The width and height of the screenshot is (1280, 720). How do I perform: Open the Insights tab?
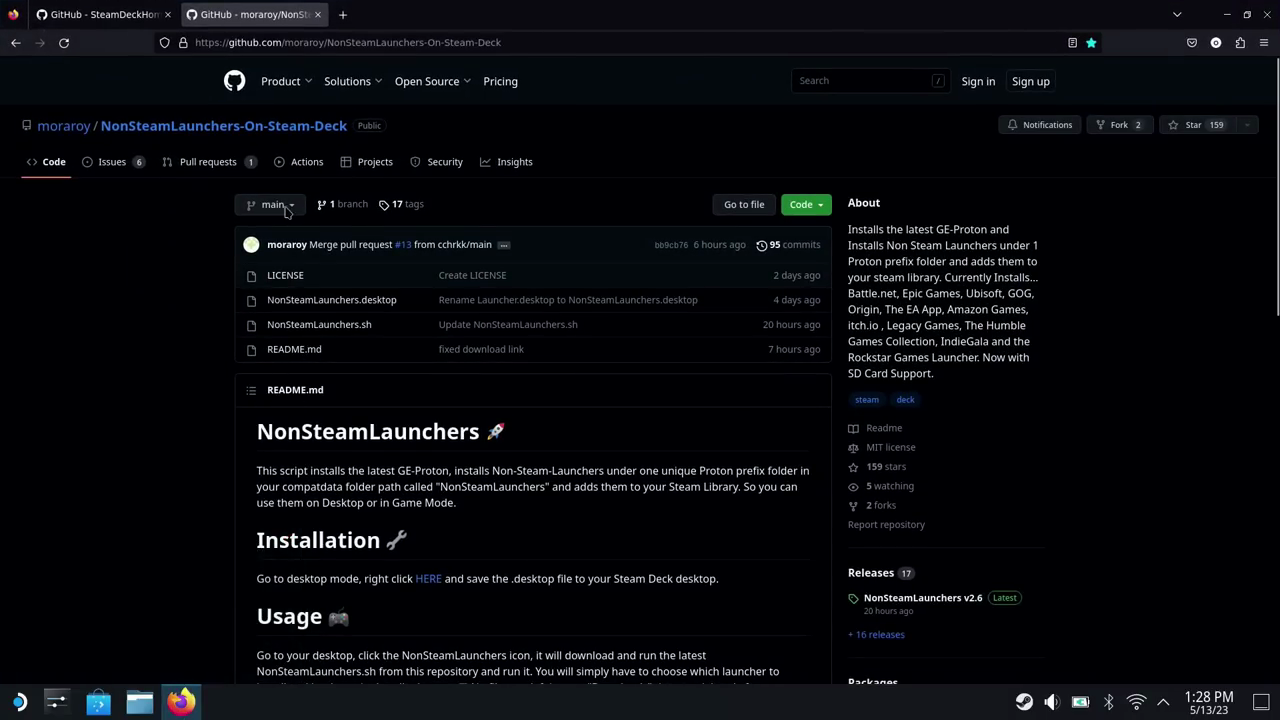tap(506, 162)
